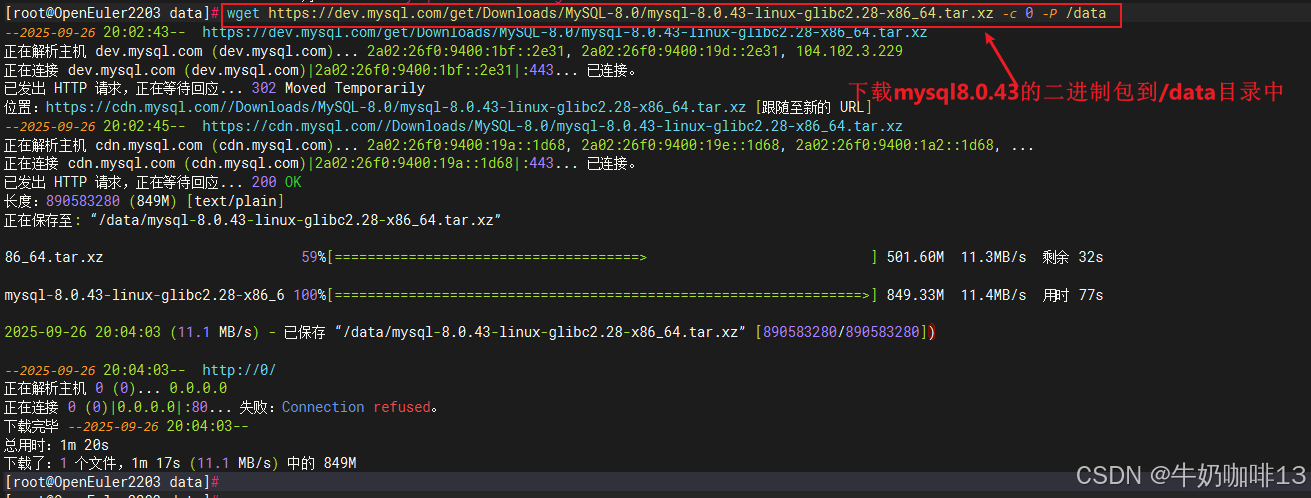Select file length value '890583280' after 长度
1311x498 pixels.
click(x=83, y=200)
